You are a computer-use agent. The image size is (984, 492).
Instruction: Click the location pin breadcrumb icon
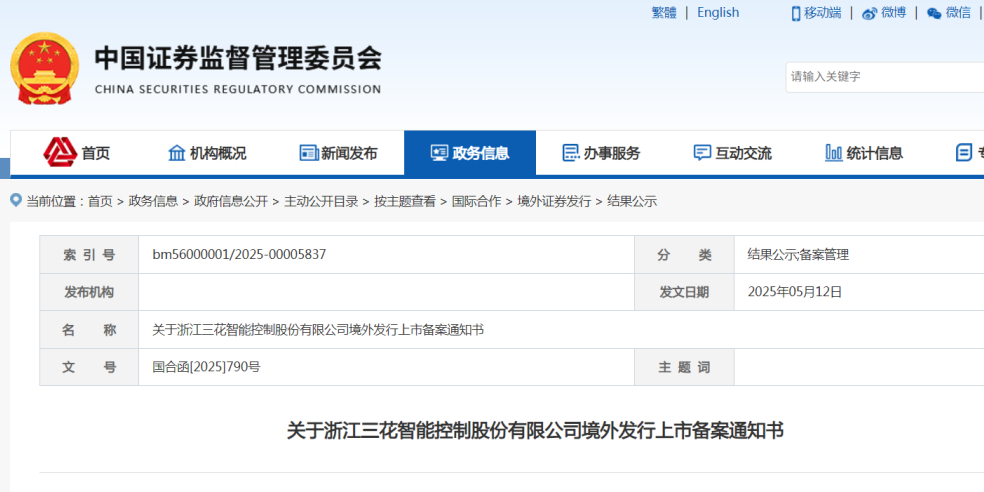click(x=16, y=200)
